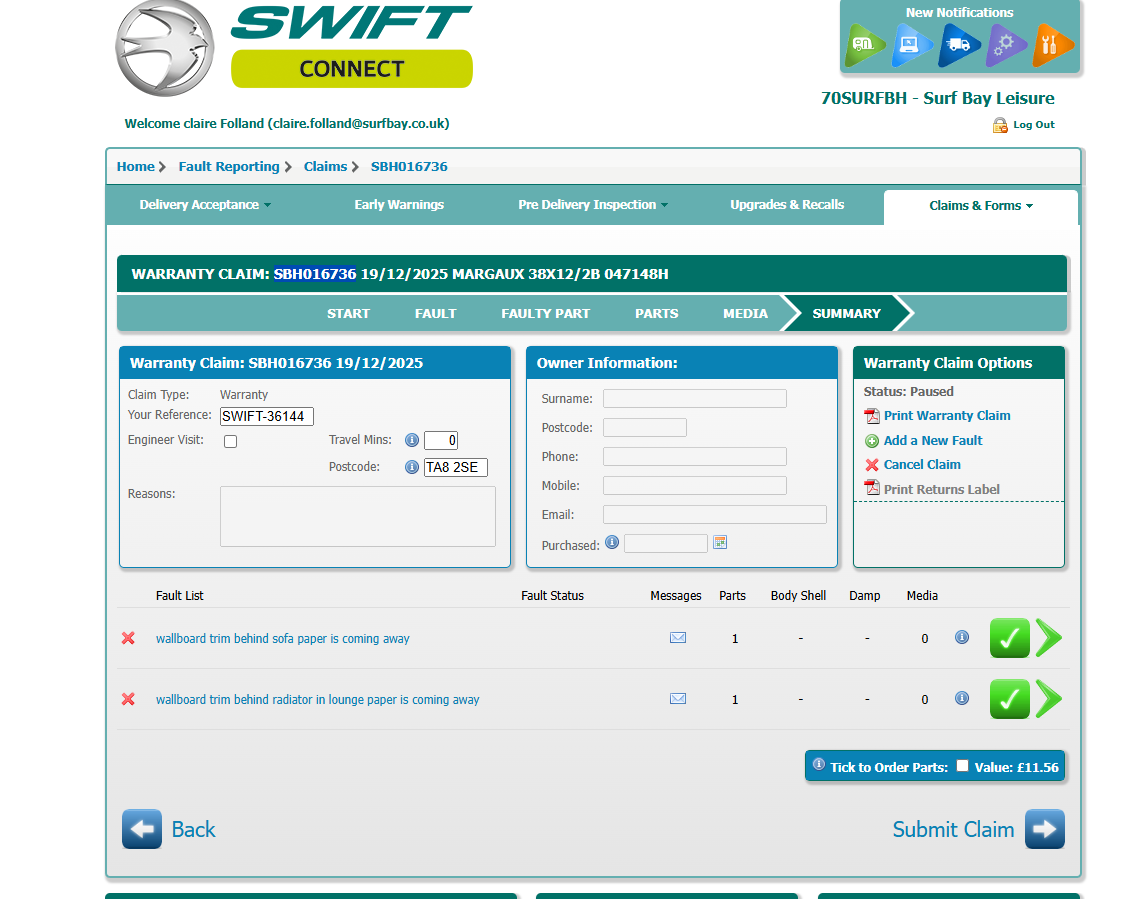Viewport: 1121px width, 899px height.
Task: Toggle the Engineer Visit checkbox
Action: (x=230, y=441)
